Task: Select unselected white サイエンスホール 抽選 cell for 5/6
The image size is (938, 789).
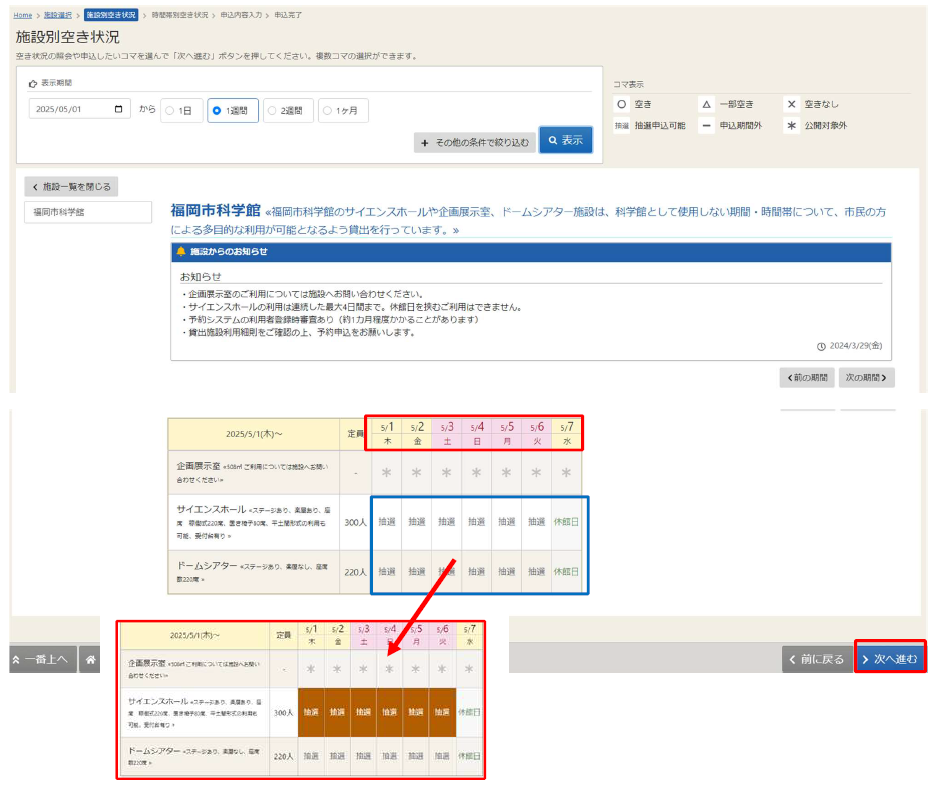Action: (536, 522)
